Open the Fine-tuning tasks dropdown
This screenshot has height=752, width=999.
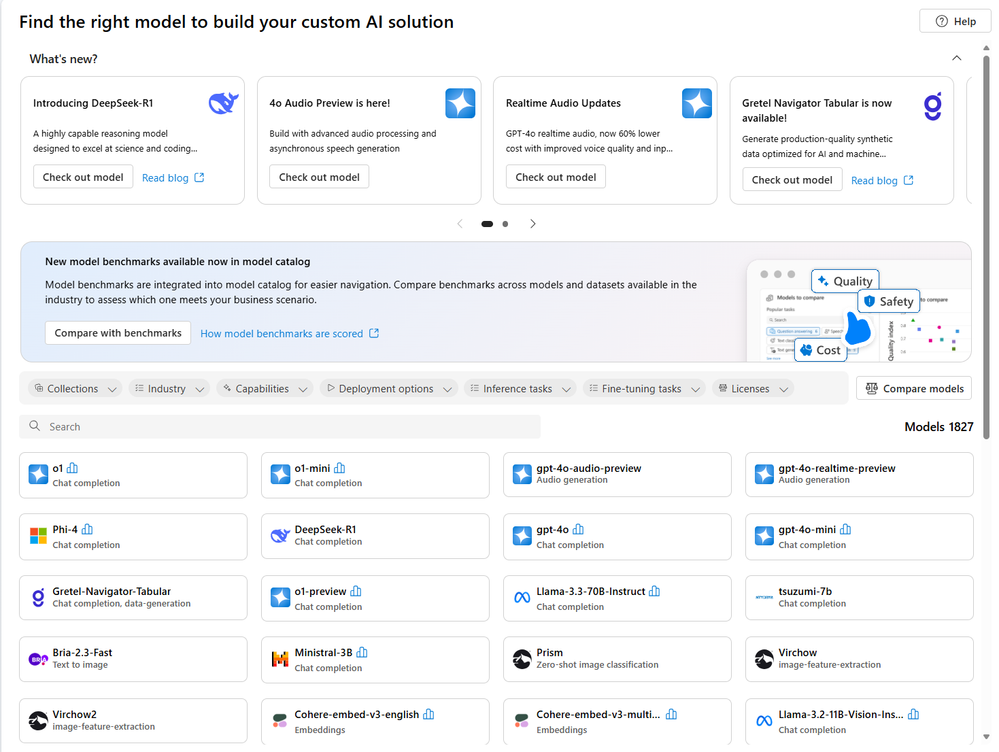click(644, 389)
